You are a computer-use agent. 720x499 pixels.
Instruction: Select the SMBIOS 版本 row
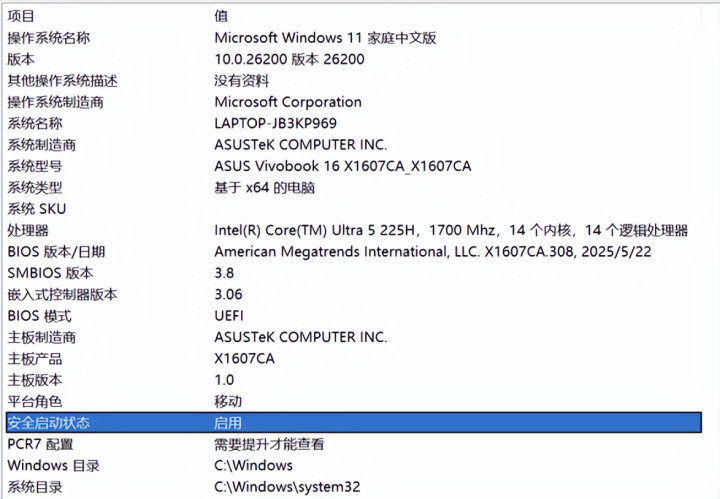50,273
